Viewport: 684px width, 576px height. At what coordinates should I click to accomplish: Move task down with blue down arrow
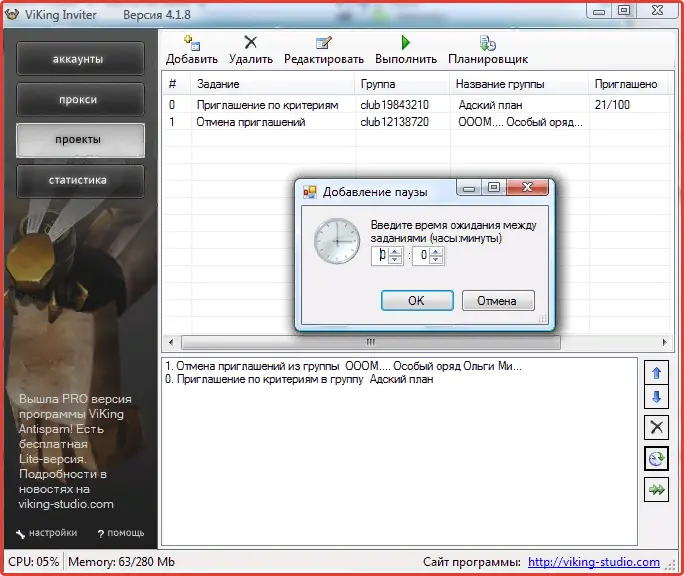pyautogui.click(x=656, y=397)
